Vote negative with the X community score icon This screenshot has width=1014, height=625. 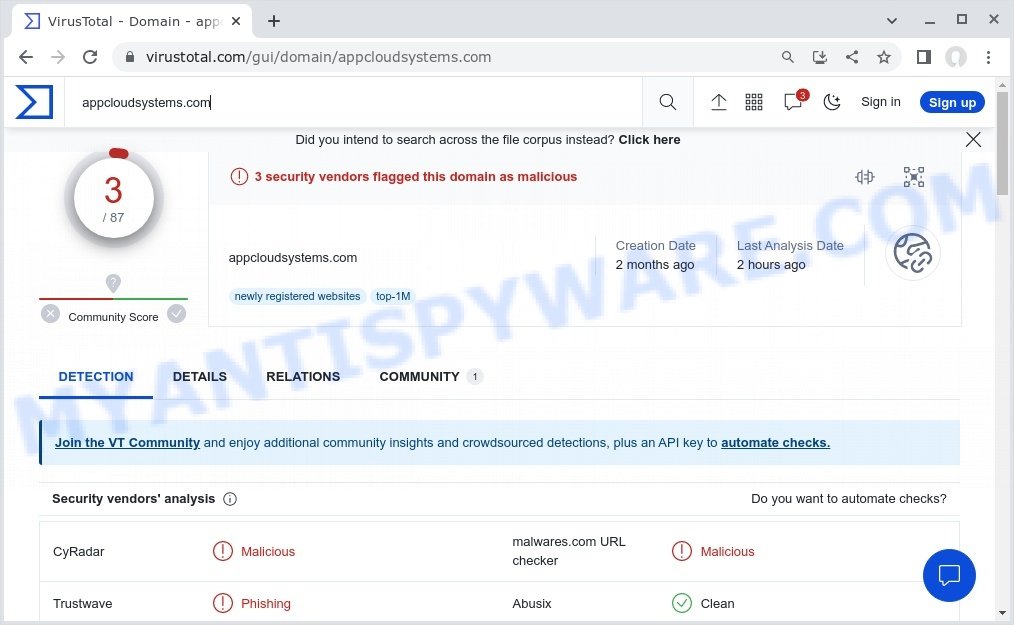50,314
